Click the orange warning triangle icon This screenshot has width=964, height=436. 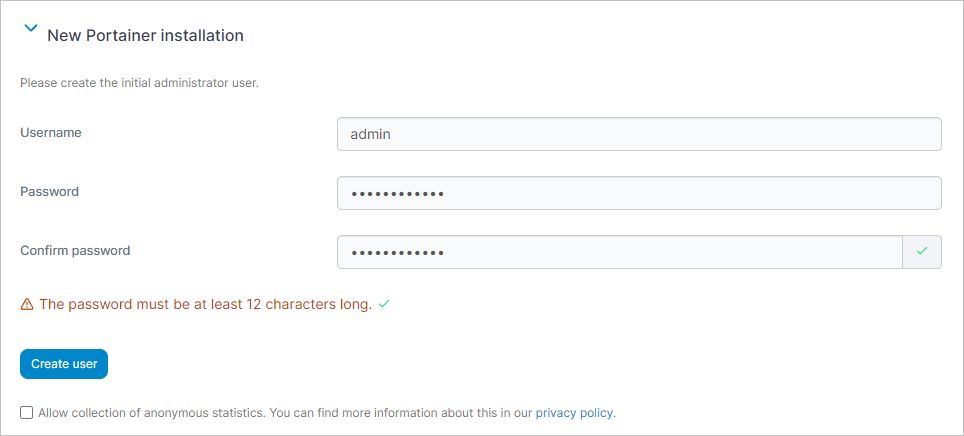pos(26,304)
